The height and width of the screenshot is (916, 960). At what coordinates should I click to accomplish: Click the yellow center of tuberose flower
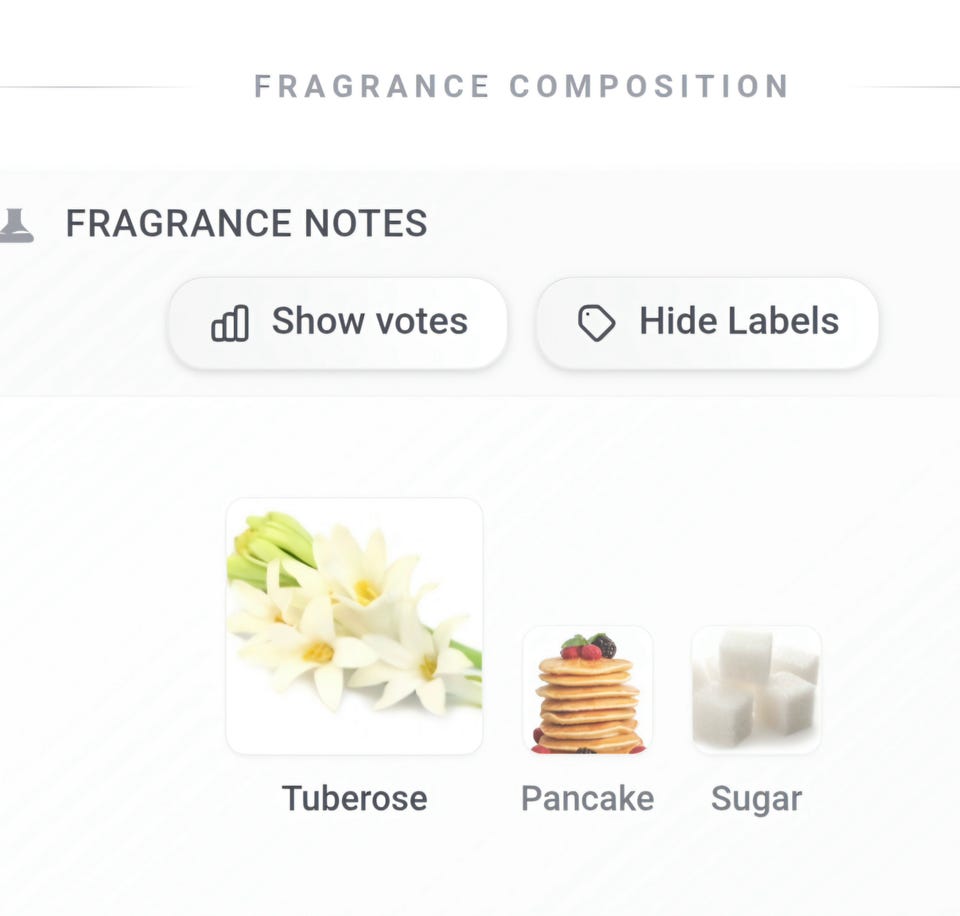366,591
